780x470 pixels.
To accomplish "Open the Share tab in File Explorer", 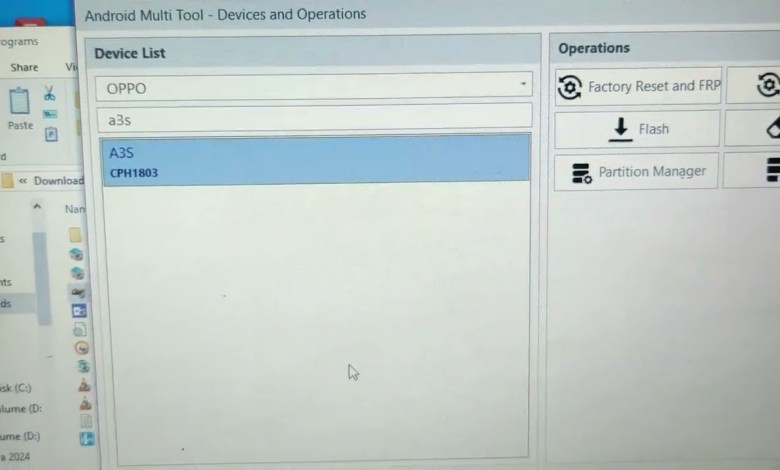I will click(x=24, y=68).
